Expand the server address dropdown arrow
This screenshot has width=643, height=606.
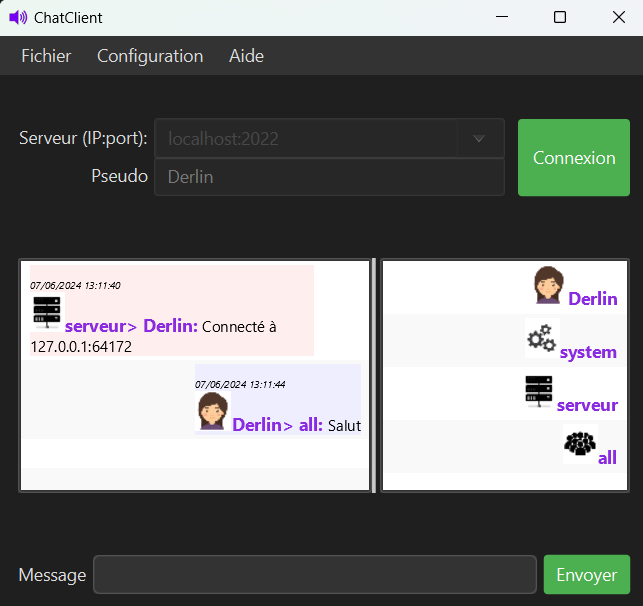pyautogui.click(x=479, y=139)
